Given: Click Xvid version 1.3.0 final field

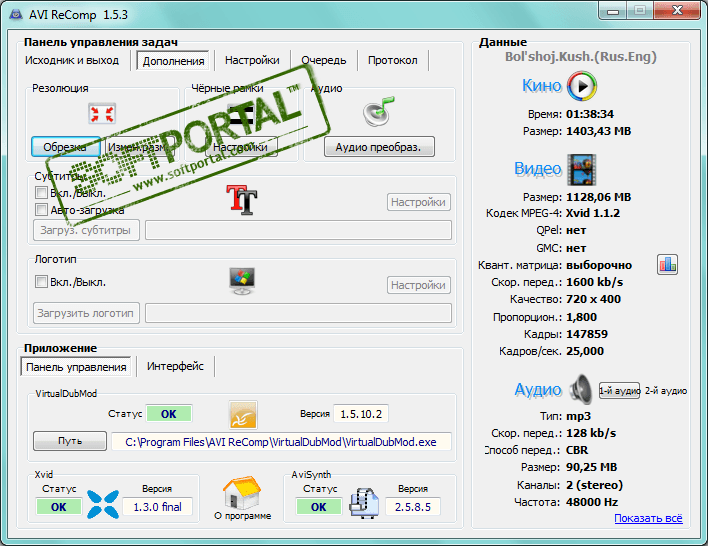Looking at the screenshot, I should tap(158, 507).
